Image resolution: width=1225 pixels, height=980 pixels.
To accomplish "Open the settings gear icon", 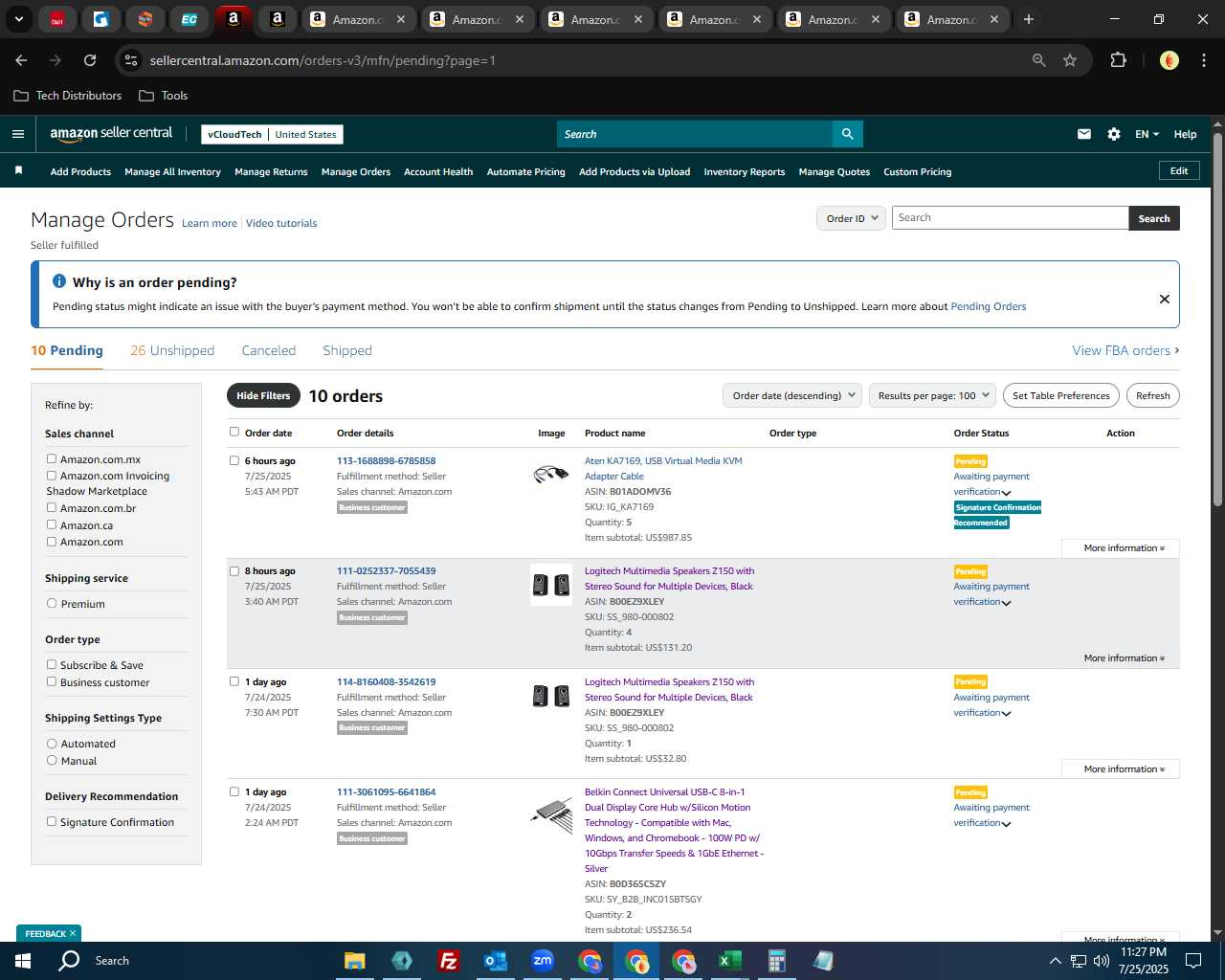I will (x=1114, y=134).
